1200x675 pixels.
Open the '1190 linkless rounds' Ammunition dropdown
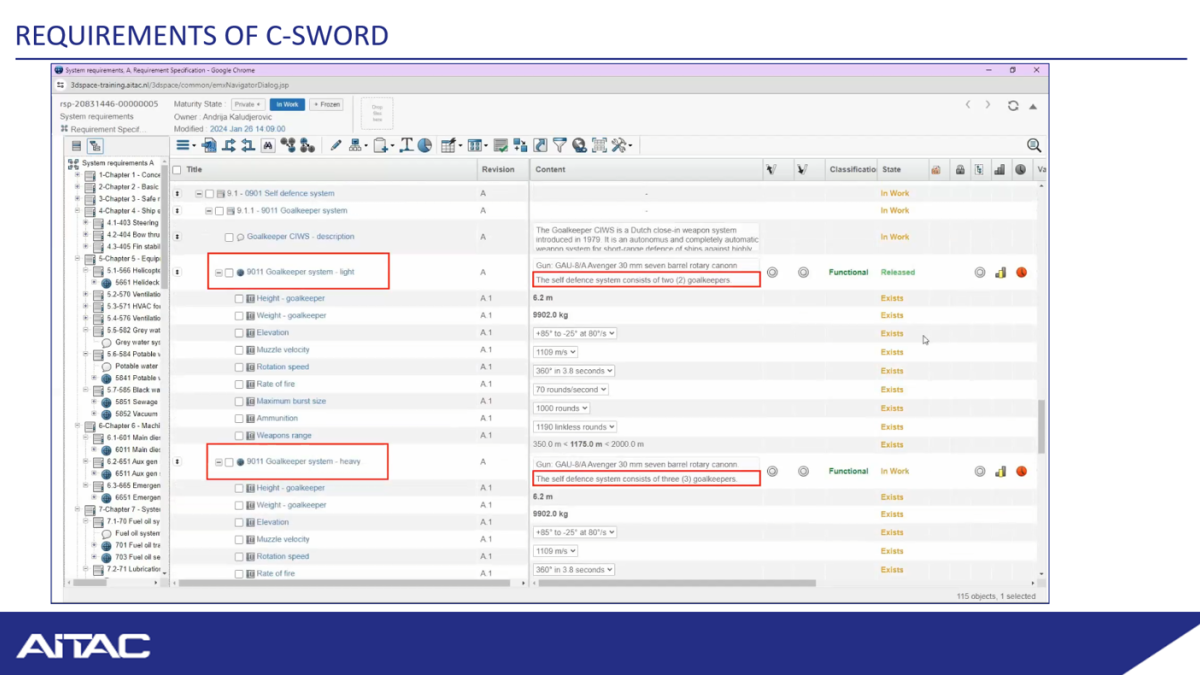pyautogui.click(x=575, y=427)
